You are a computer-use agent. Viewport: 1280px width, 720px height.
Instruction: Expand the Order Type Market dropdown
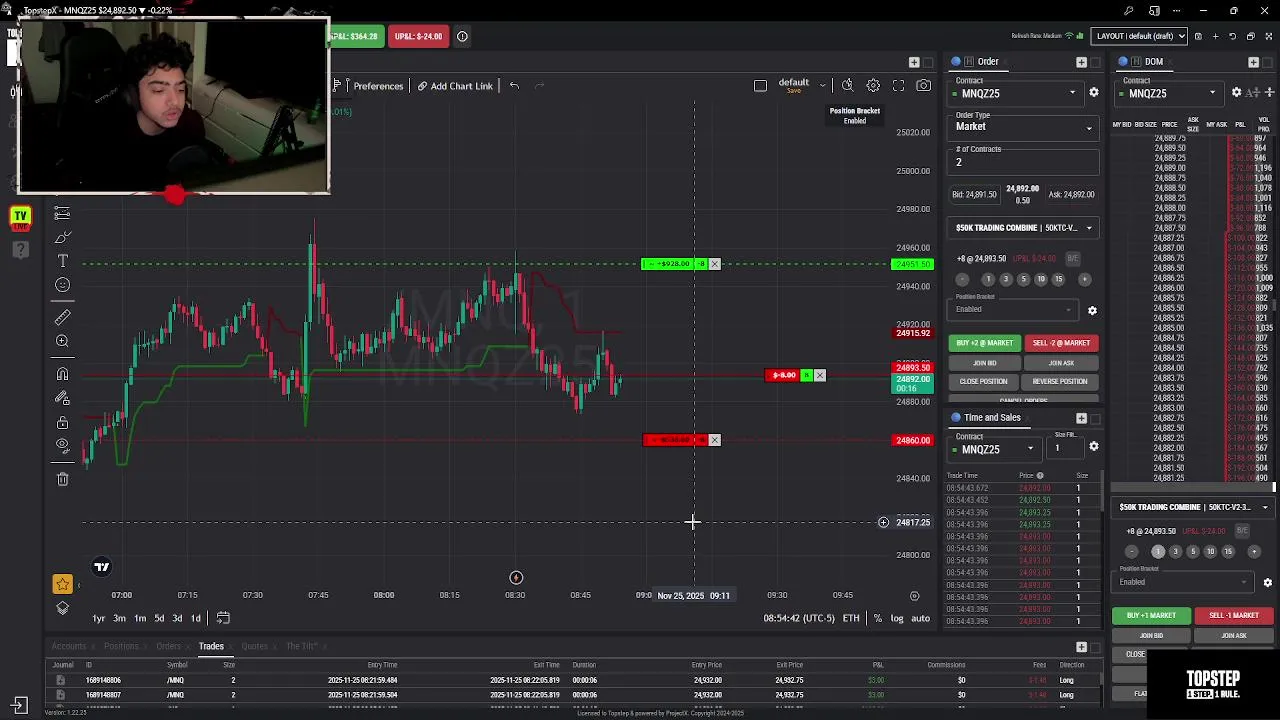tap(1023, 127)
